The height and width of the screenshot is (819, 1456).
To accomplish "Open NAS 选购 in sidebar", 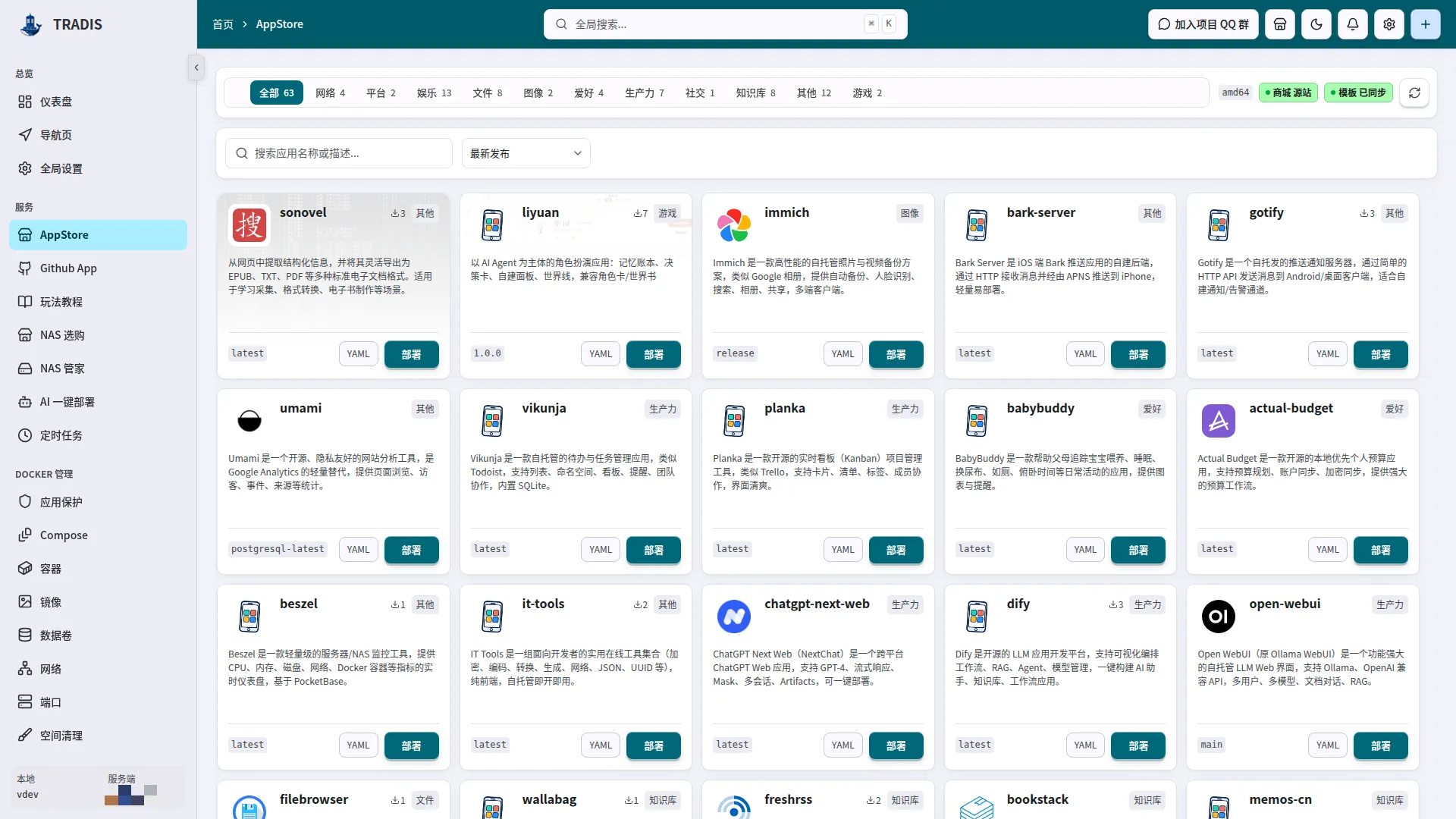I will coord(98,335).
